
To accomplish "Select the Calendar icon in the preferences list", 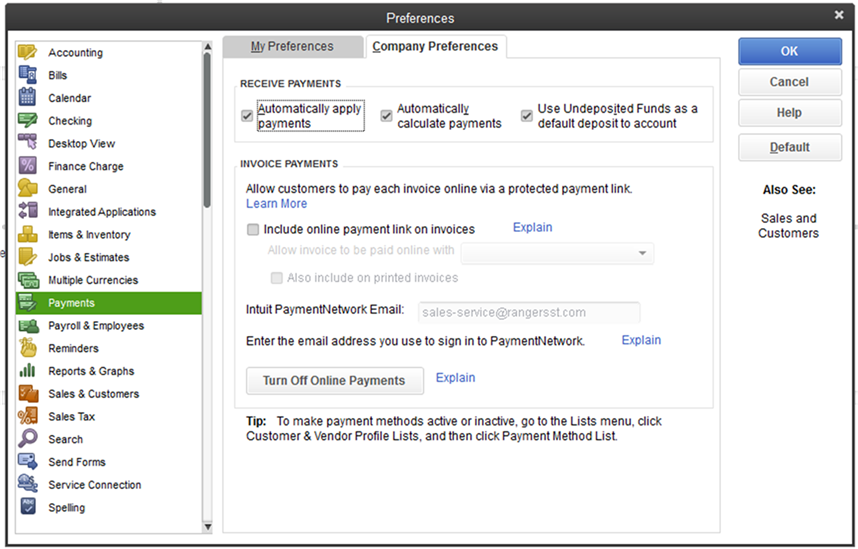I will (x=28, y=98).
